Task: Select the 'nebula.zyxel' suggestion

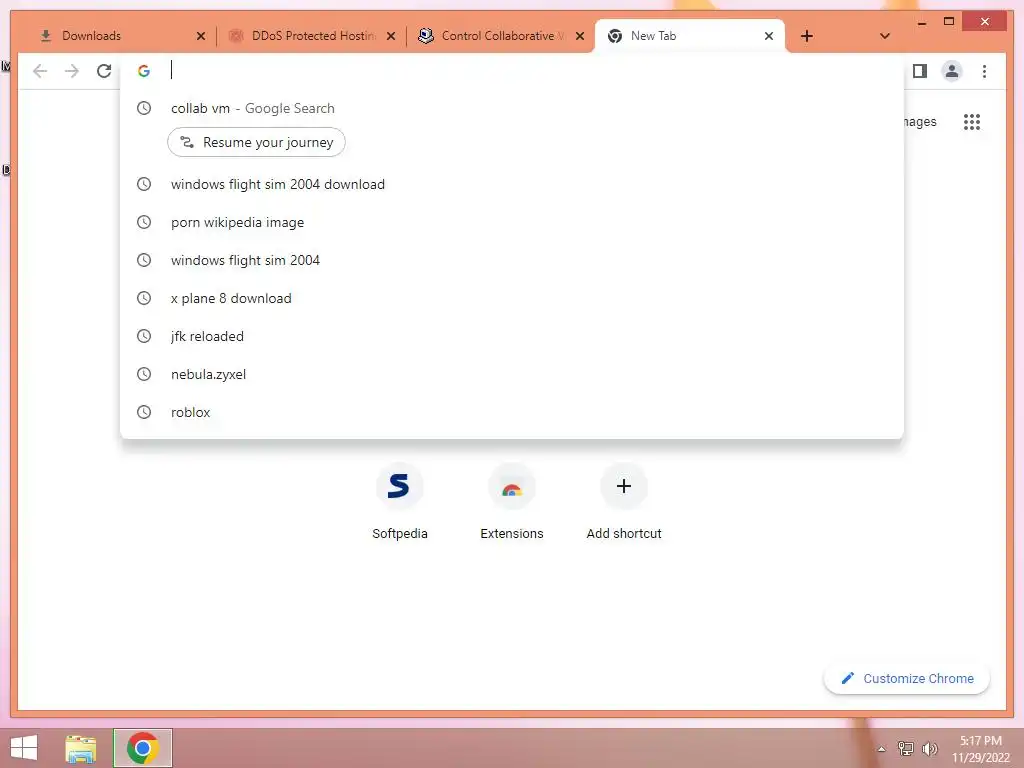Action: (x=512, y=374)
